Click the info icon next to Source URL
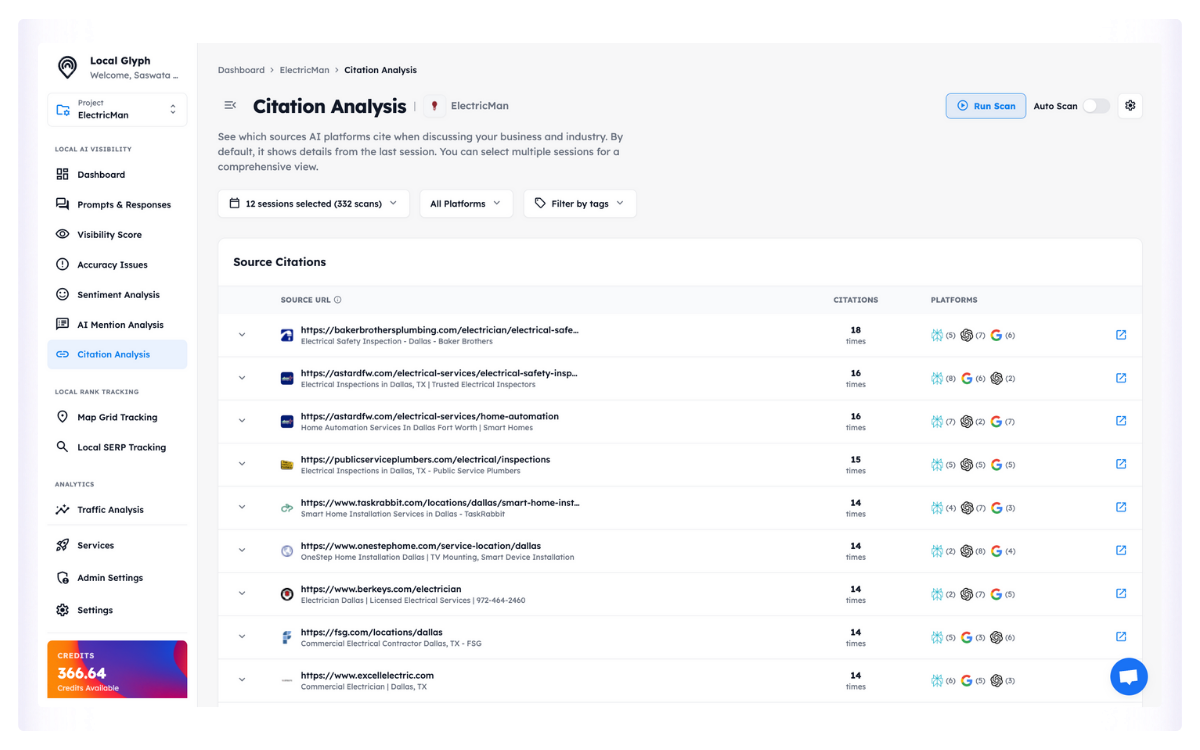Viewport: 1200px width, 750px height. tap(338, 300)
